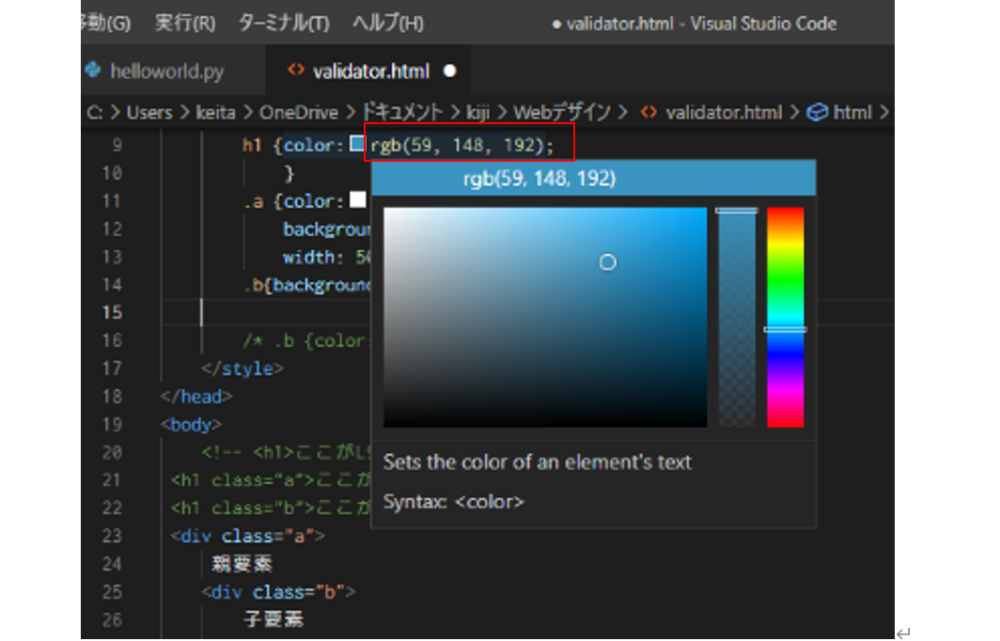Click the hue slider handle
The width and height of the screenshot is (1000, 641).
pos(785,330)
